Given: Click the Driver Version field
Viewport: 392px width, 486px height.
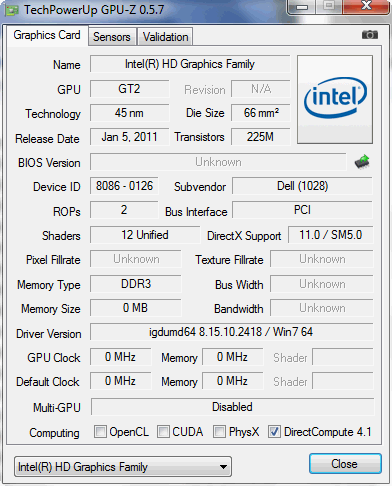Looking at the screenshot, I should 232,332.
